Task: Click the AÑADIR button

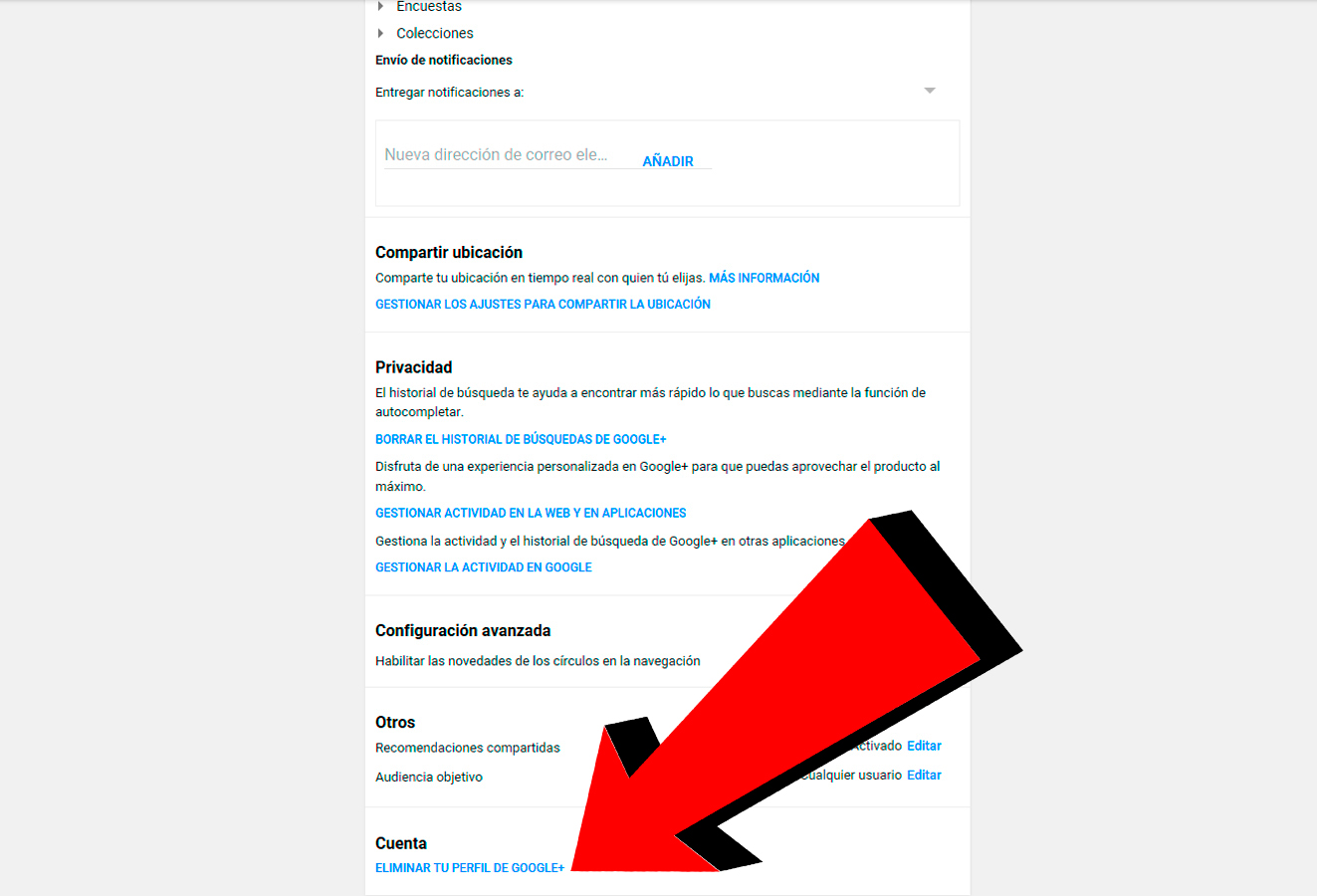Action: click(668, 161)
